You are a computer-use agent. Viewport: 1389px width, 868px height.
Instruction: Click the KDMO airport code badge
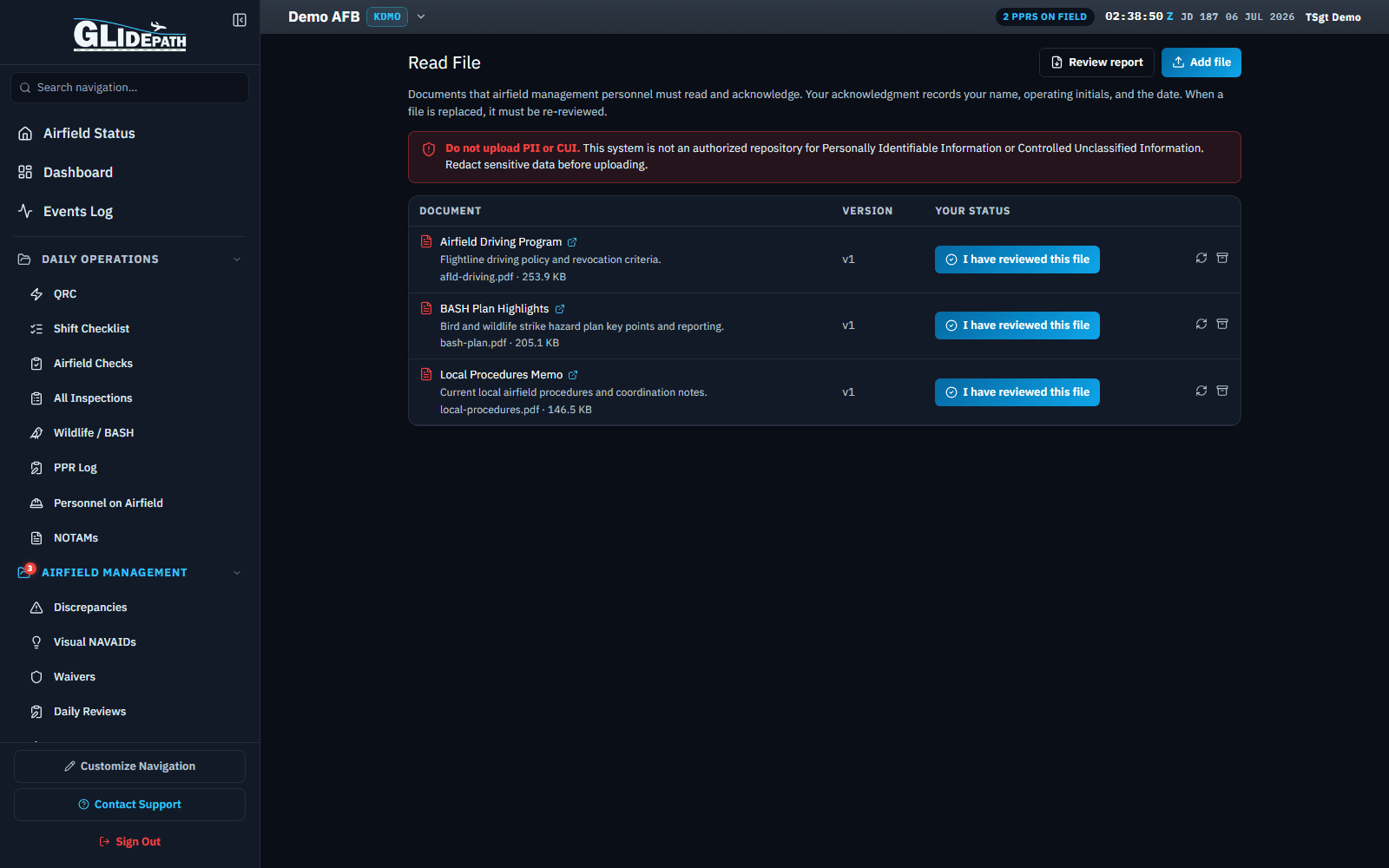pyautogui.click(x=387, y=16)
